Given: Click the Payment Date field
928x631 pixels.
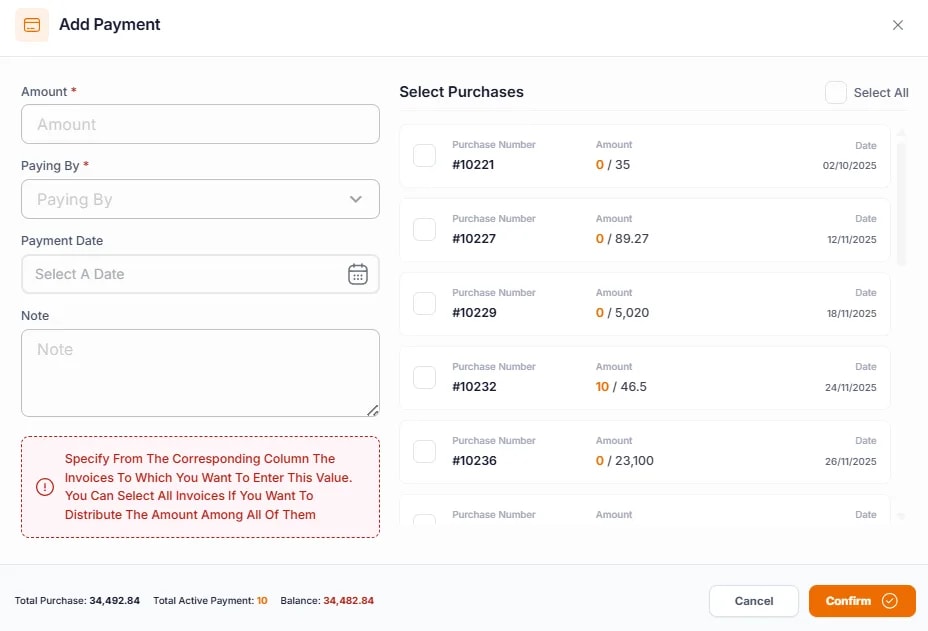Looking at the screenshot, I should coord(200,274).
